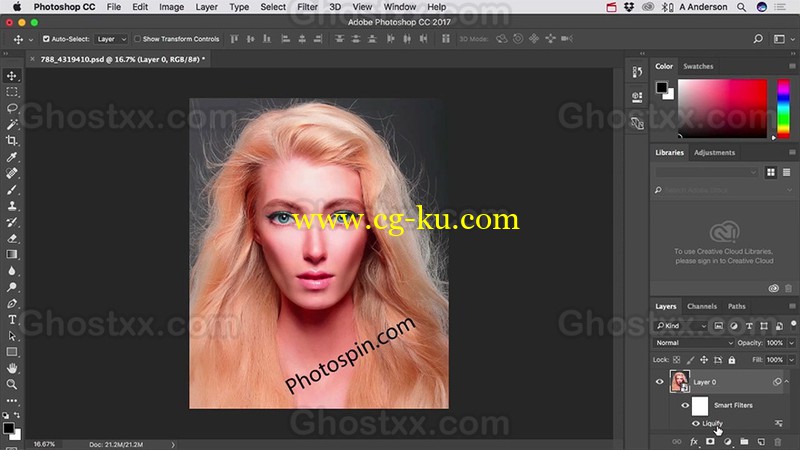The image size is (800, 450).
Task: Open the Fill value dropdown arrow
Action: pos(791,360)
